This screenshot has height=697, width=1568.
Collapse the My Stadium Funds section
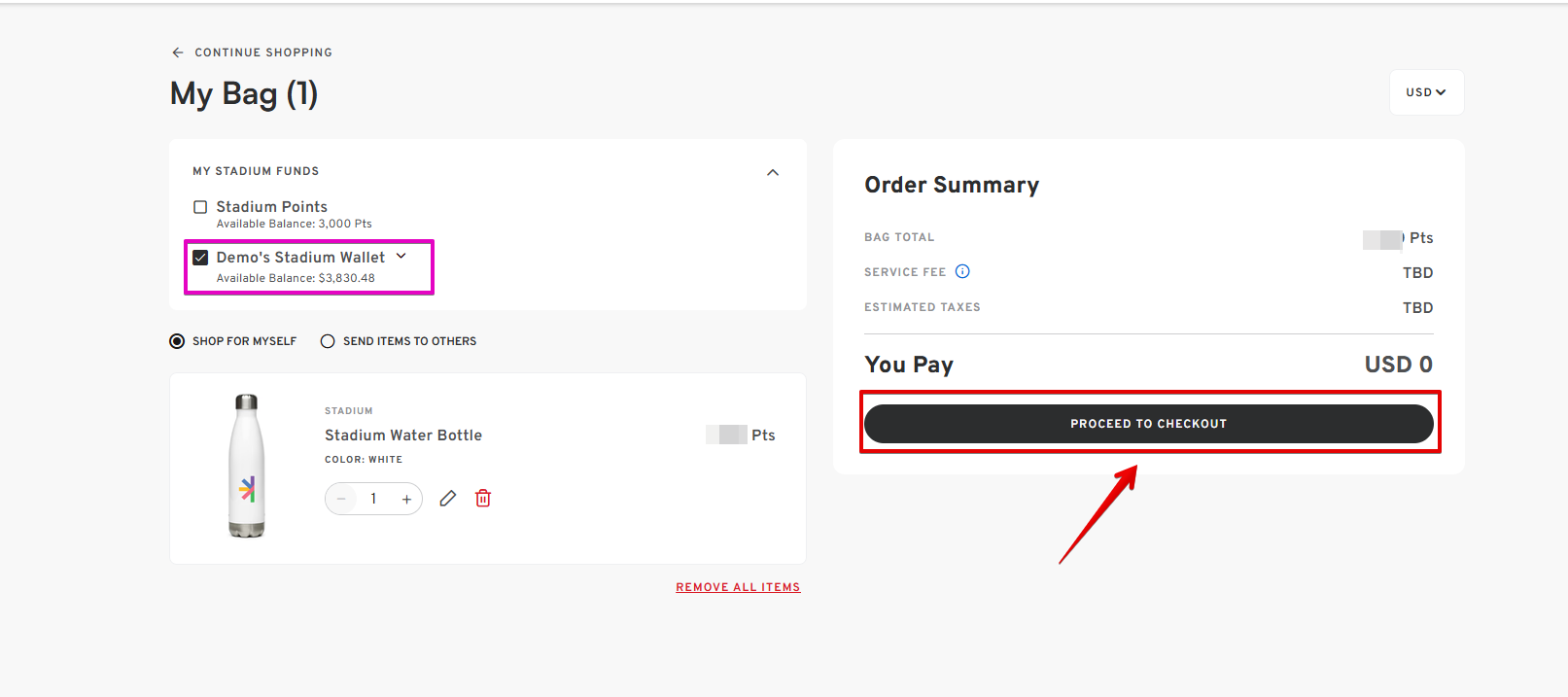tap(773, 172)
